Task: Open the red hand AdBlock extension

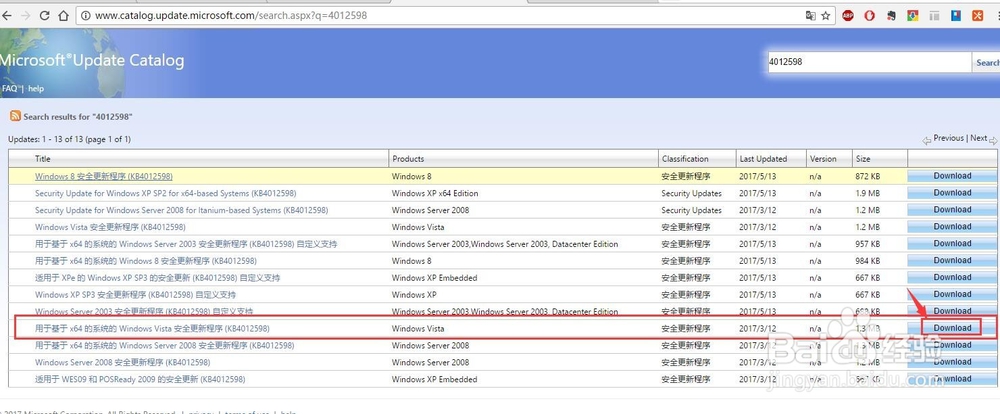Action: click(870, 15)
